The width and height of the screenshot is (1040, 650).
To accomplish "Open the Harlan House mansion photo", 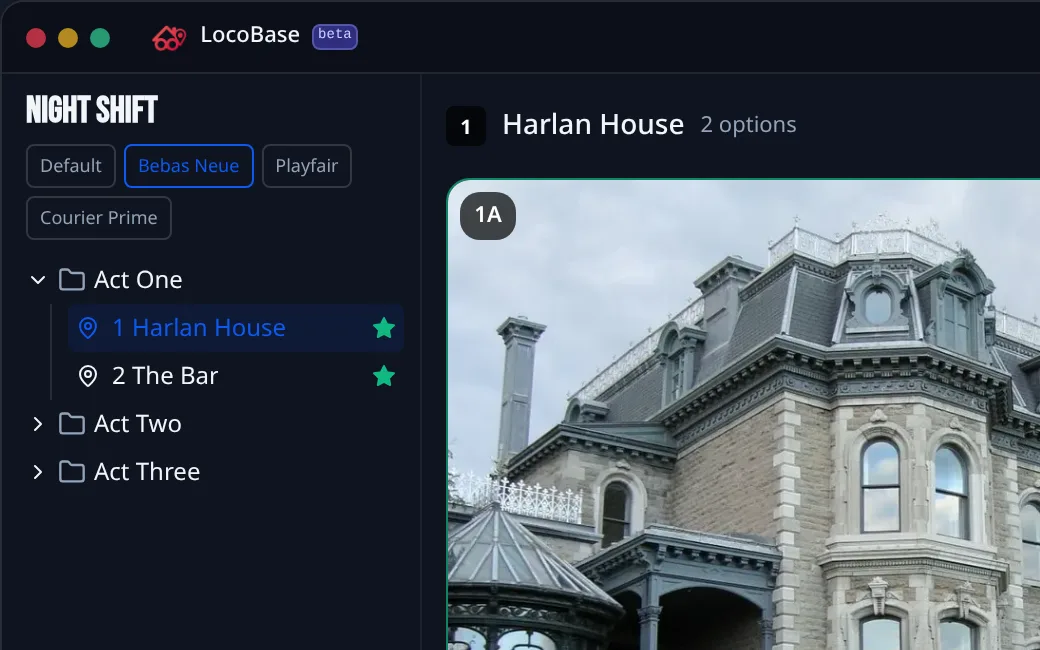I will point(744,415).
